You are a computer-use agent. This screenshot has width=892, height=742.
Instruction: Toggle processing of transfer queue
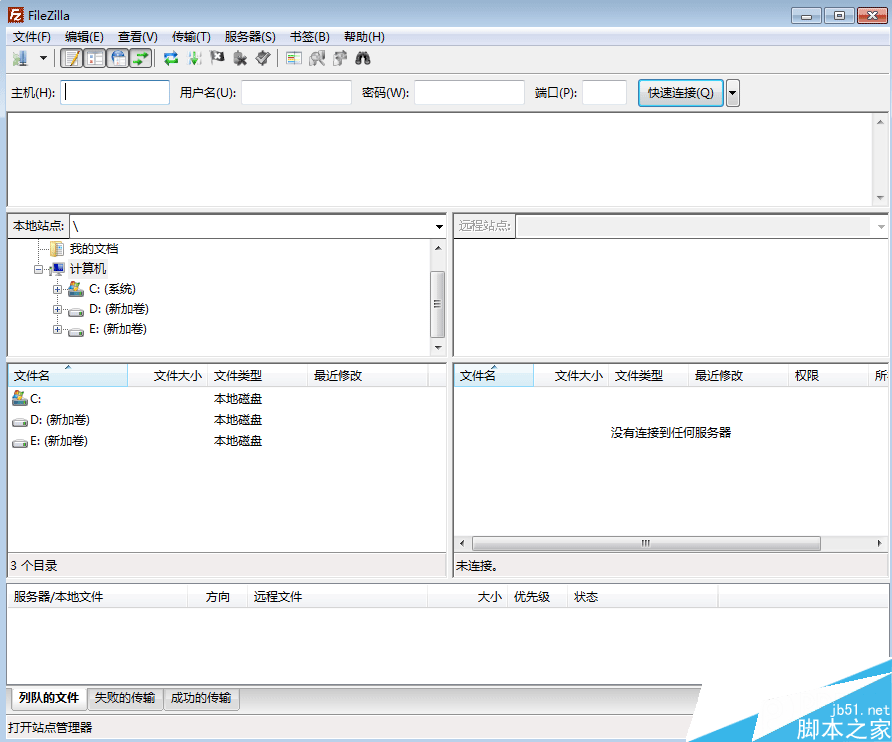point(195,58)
